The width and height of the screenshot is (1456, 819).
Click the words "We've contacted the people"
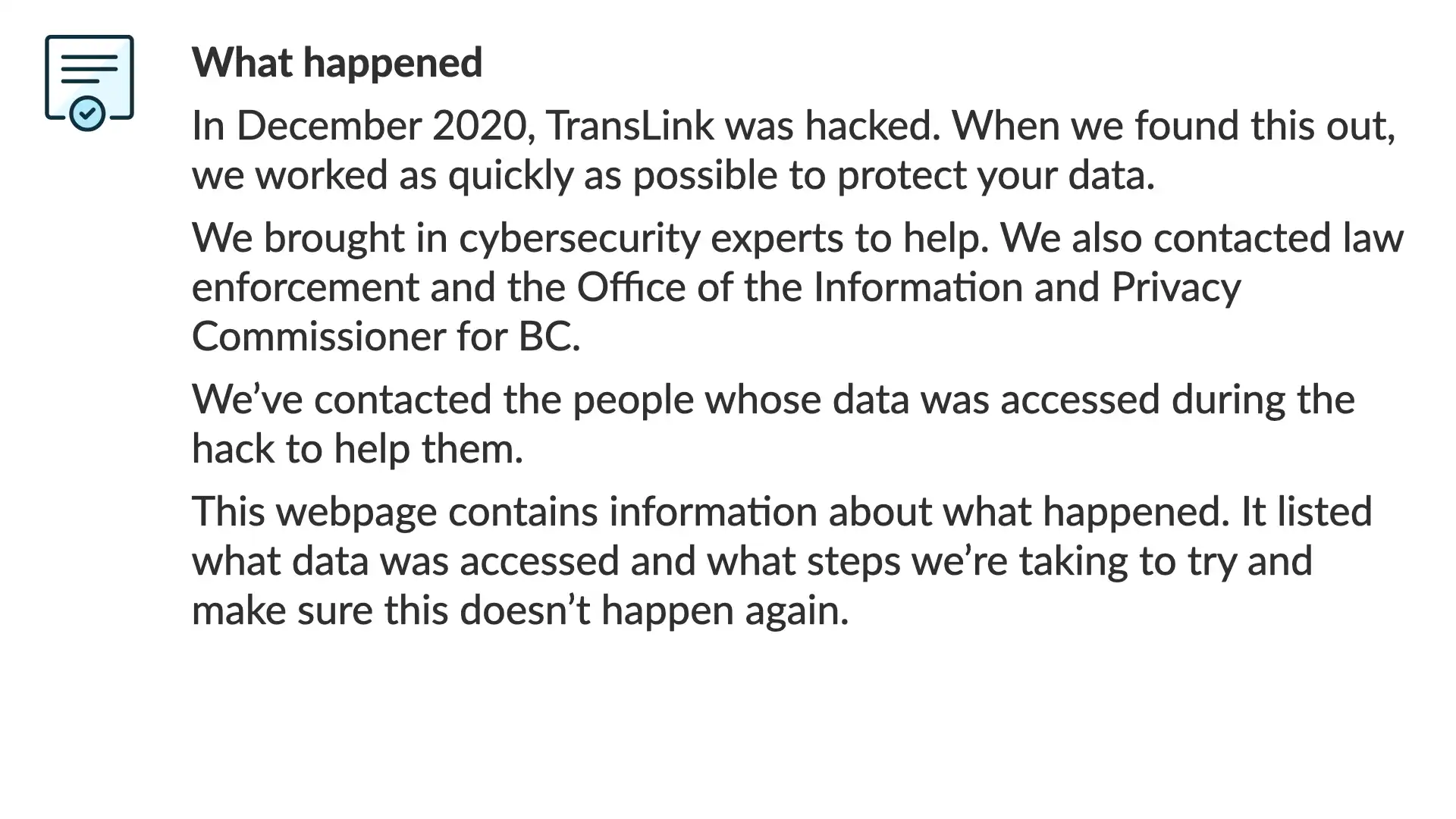click(x=443, y=400)
